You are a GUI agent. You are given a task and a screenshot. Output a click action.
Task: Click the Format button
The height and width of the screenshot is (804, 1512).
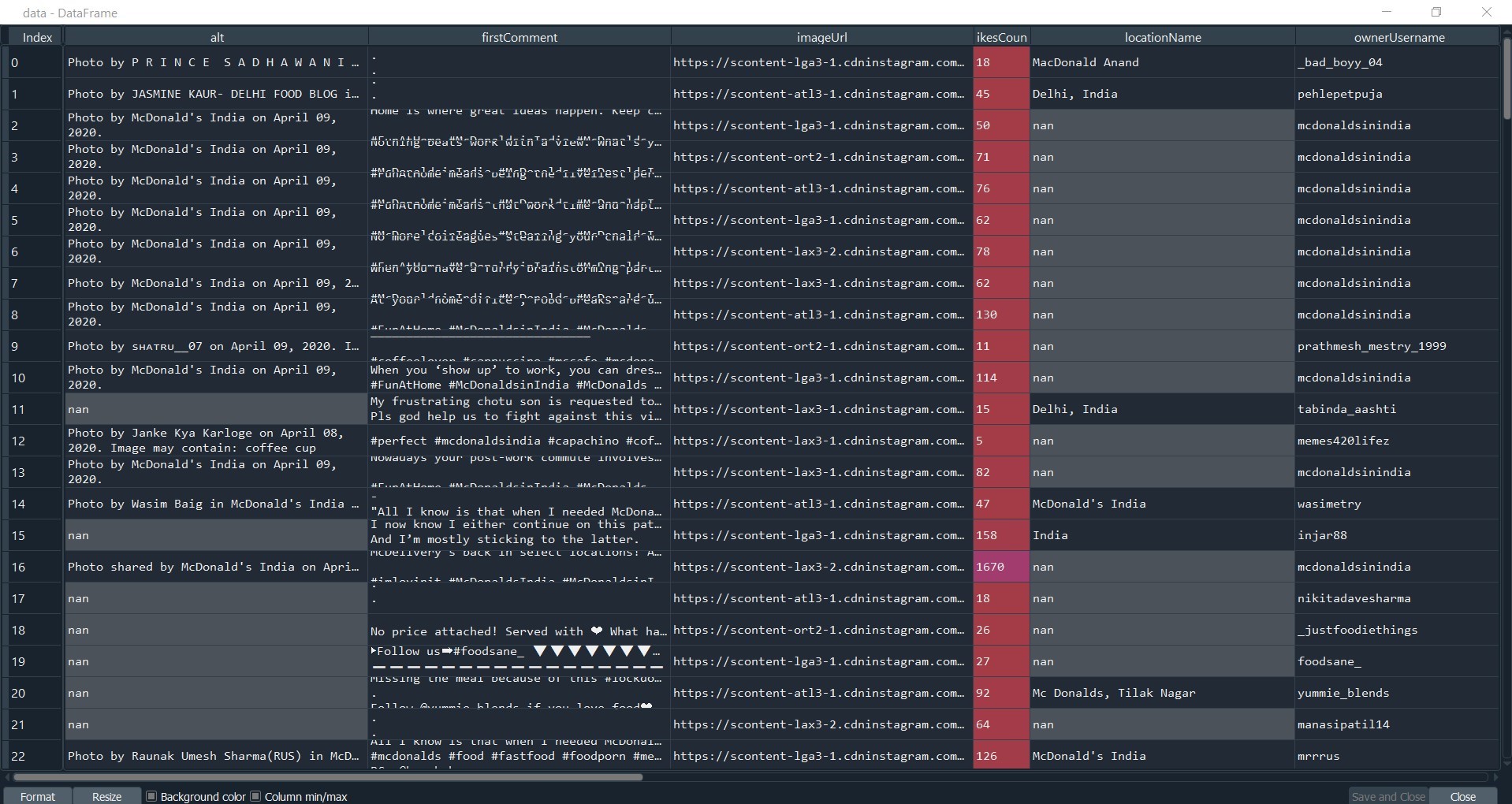tap(38, 796)
